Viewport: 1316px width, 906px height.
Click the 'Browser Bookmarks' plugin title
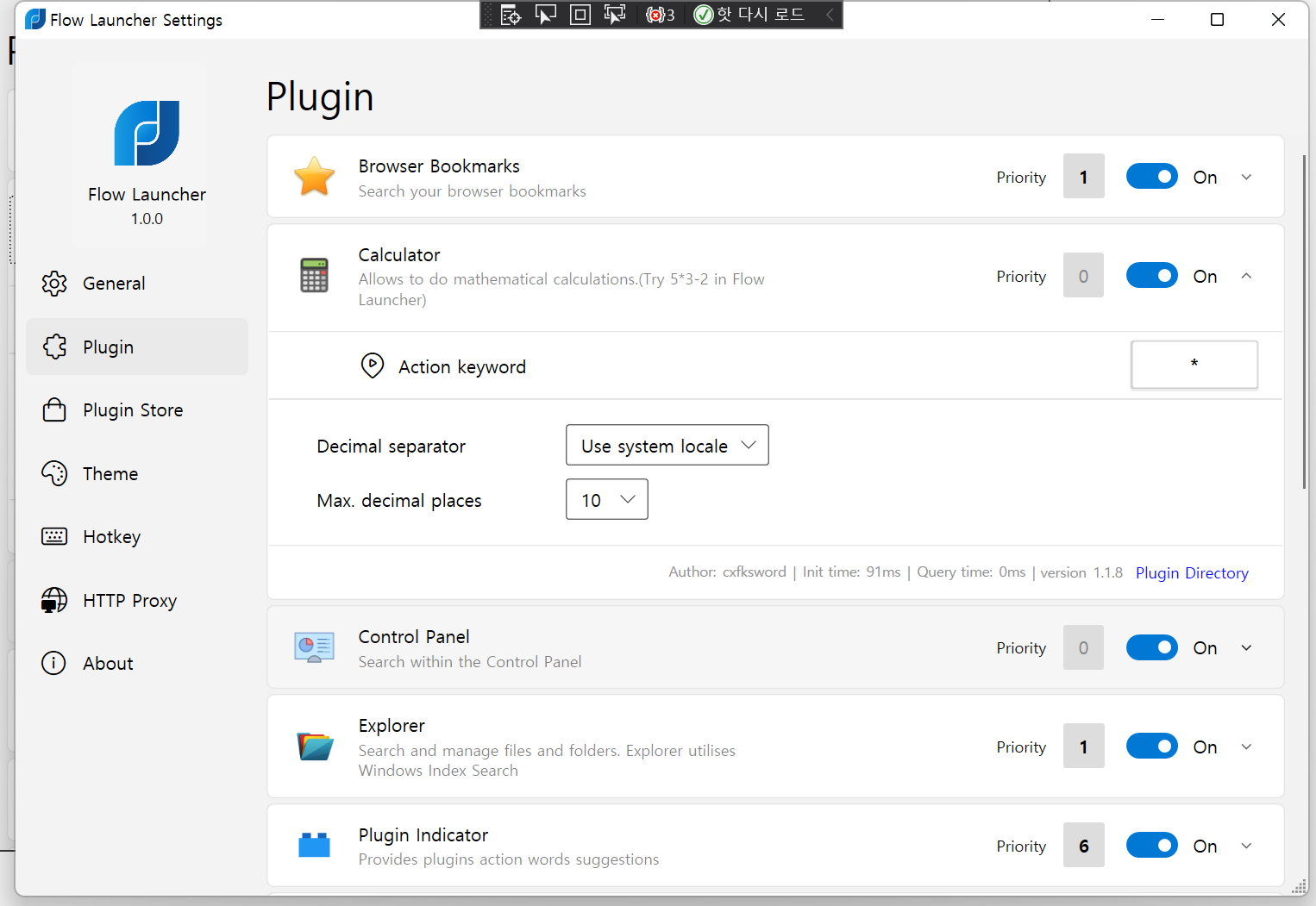pos(439,166)
